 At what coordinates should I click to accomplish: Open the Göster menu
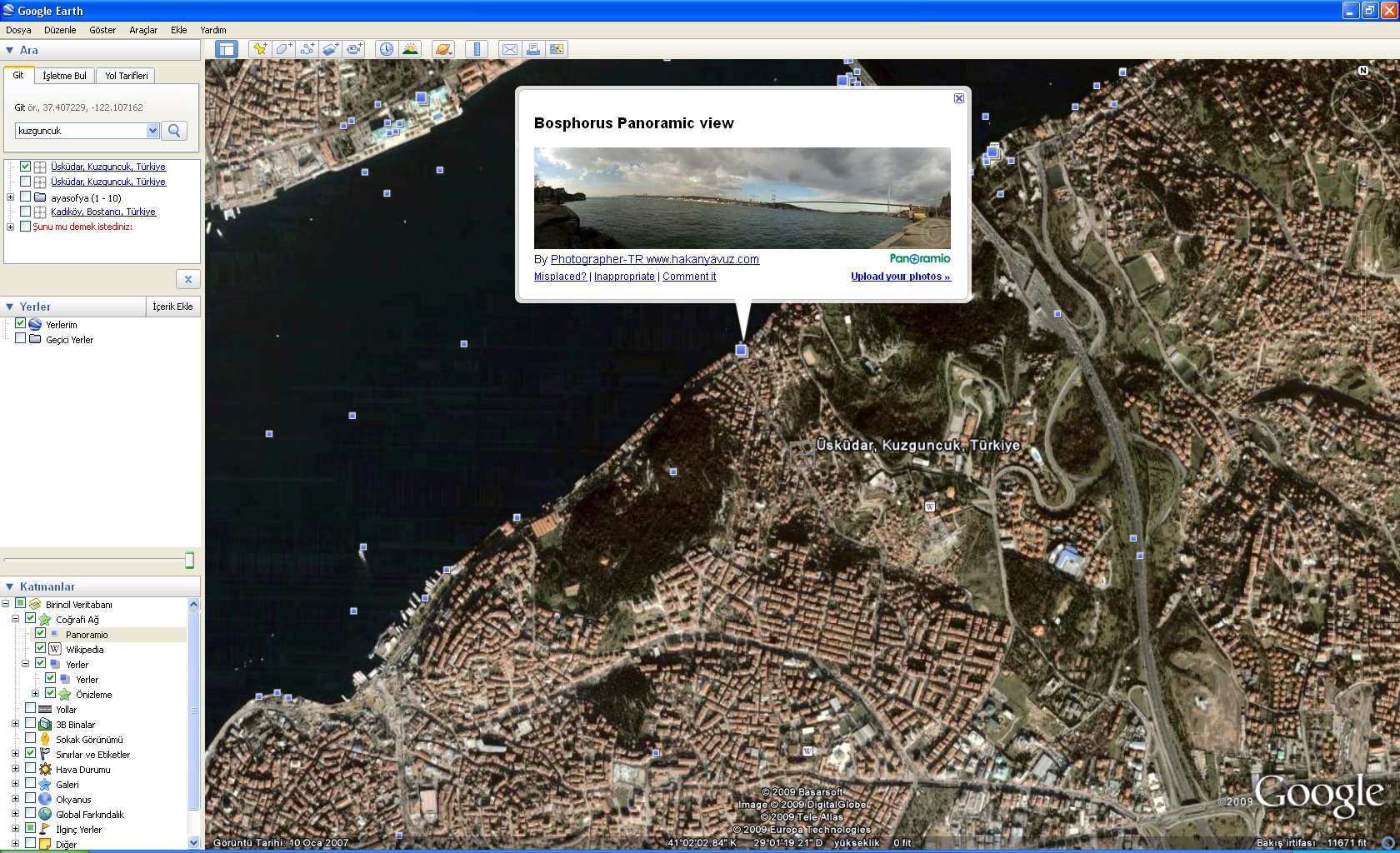[x=102, y=30]
